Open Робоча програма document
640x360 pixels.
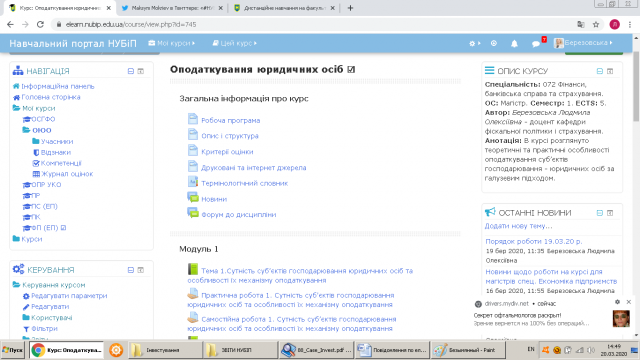230,120
